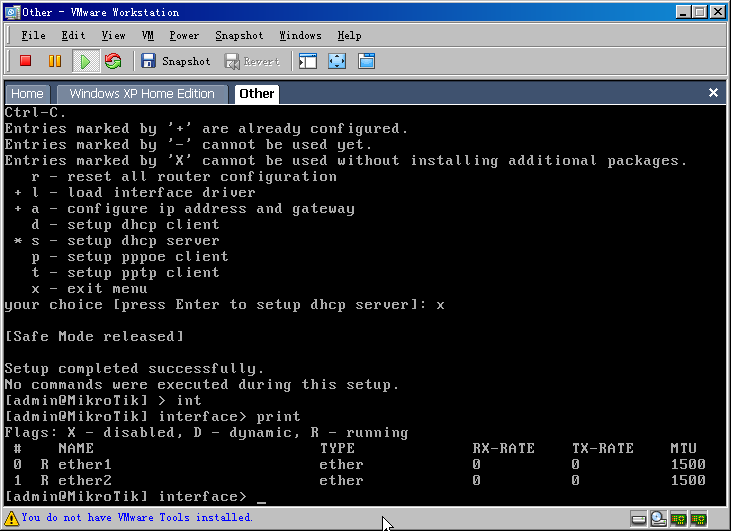Screen dimensions: 731x531
Task: Click the 'l - load interface driver' entry
Action: pos(143,193)
